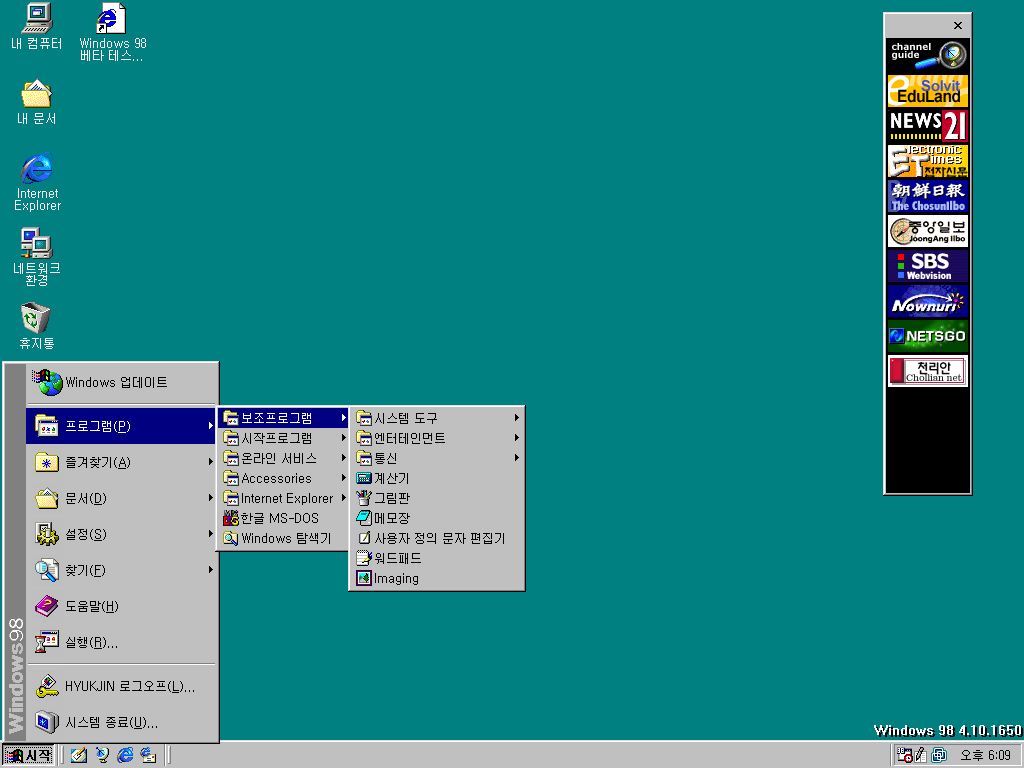Expand the 즐겨찾기(A) submenu arrow

click(210, 462)
